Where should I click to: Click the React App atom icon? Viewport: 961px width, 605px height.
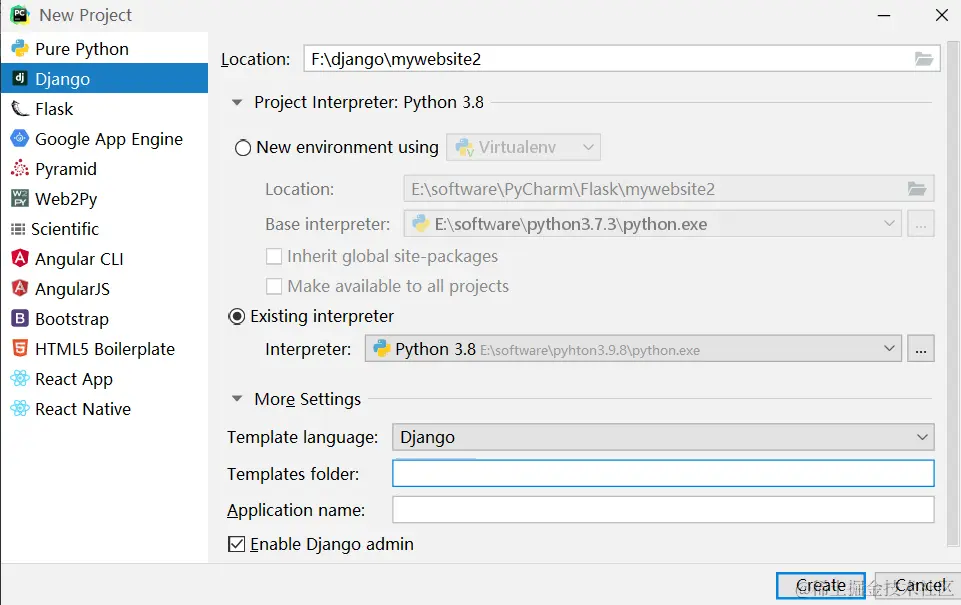20,378
